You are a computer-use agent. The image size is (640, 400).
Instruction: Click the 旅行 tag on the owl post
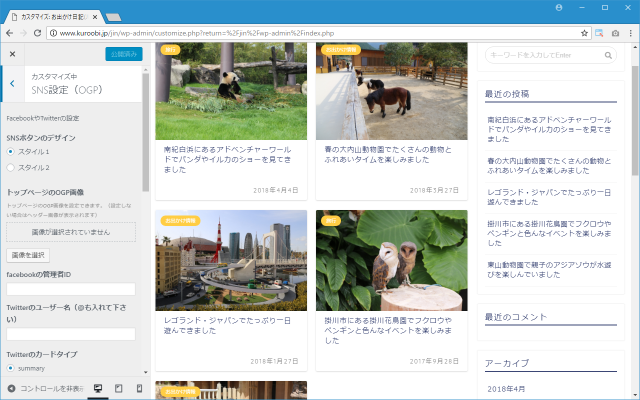331,220
